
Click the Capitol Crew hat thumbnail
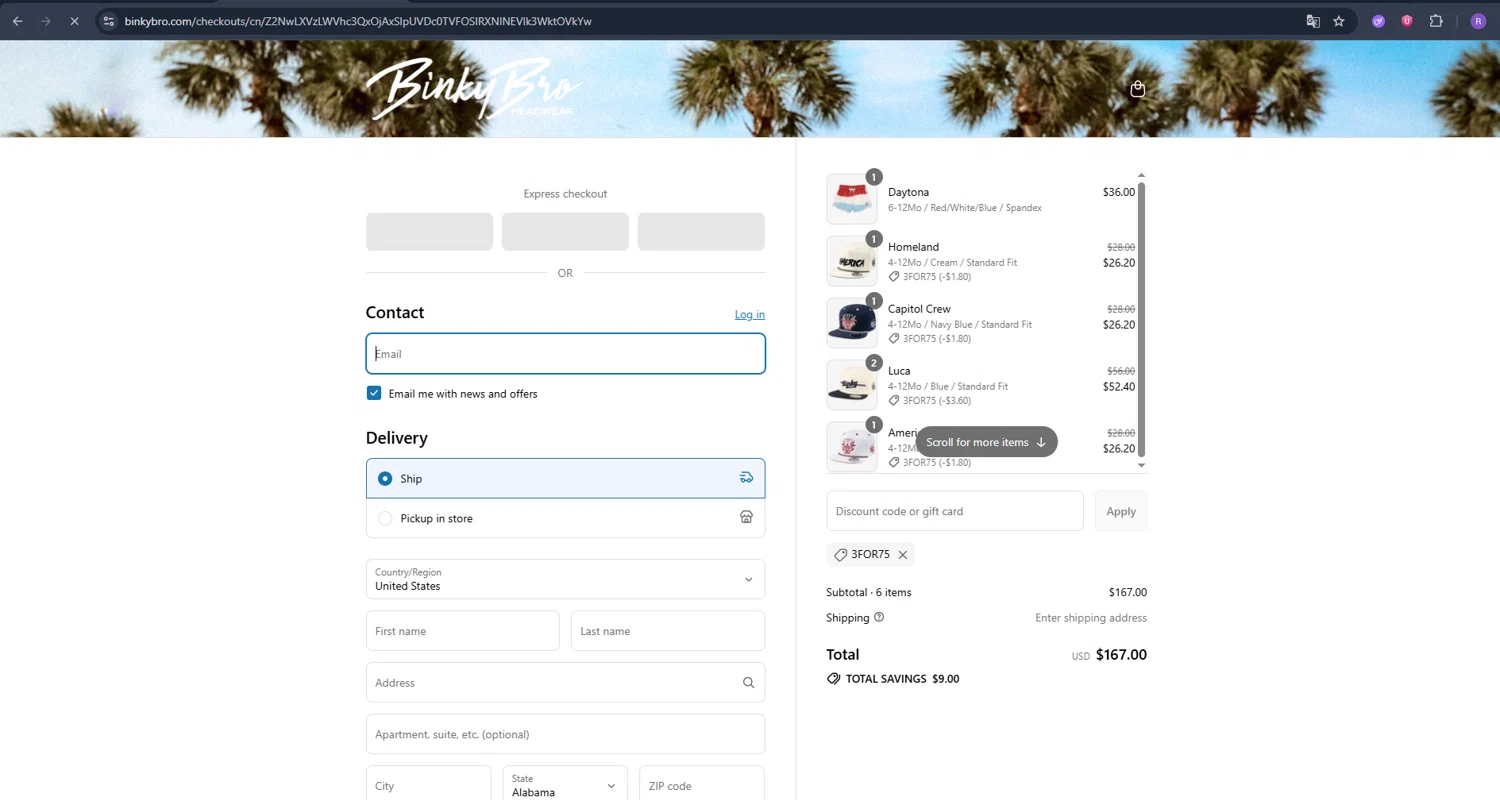[x=851, y=323]
